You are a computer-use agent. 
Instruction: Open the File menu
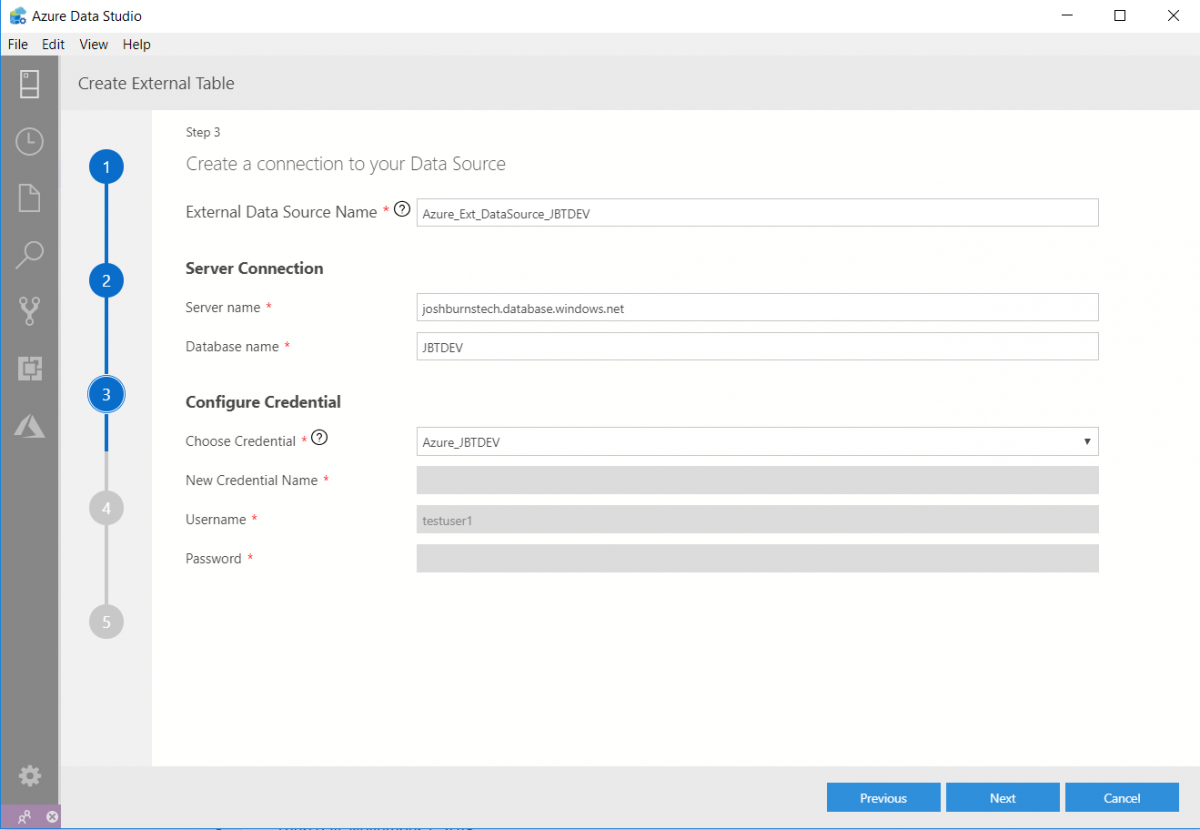[x=18, y=44]
